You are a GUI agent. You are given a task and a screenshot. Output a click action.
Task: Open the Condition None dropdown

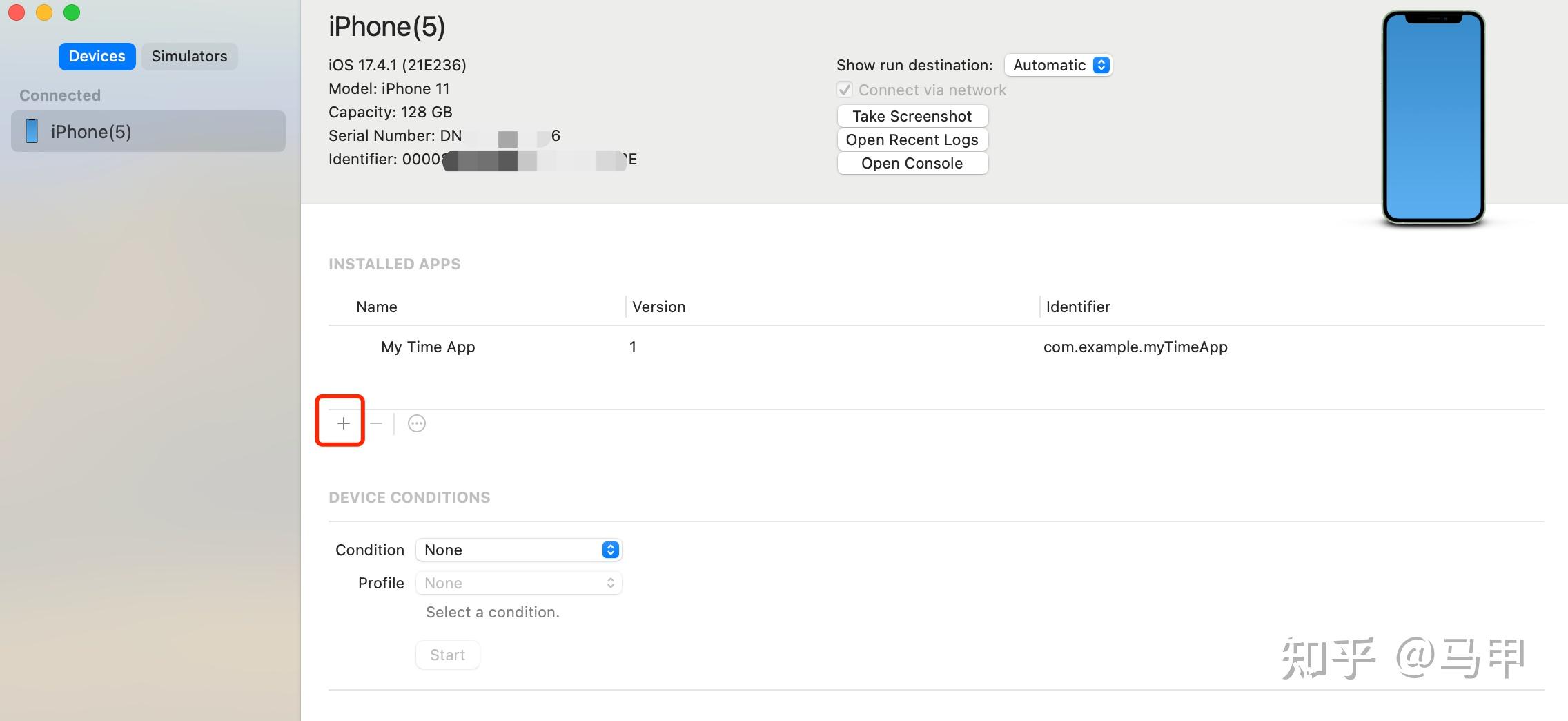point(519,550)
